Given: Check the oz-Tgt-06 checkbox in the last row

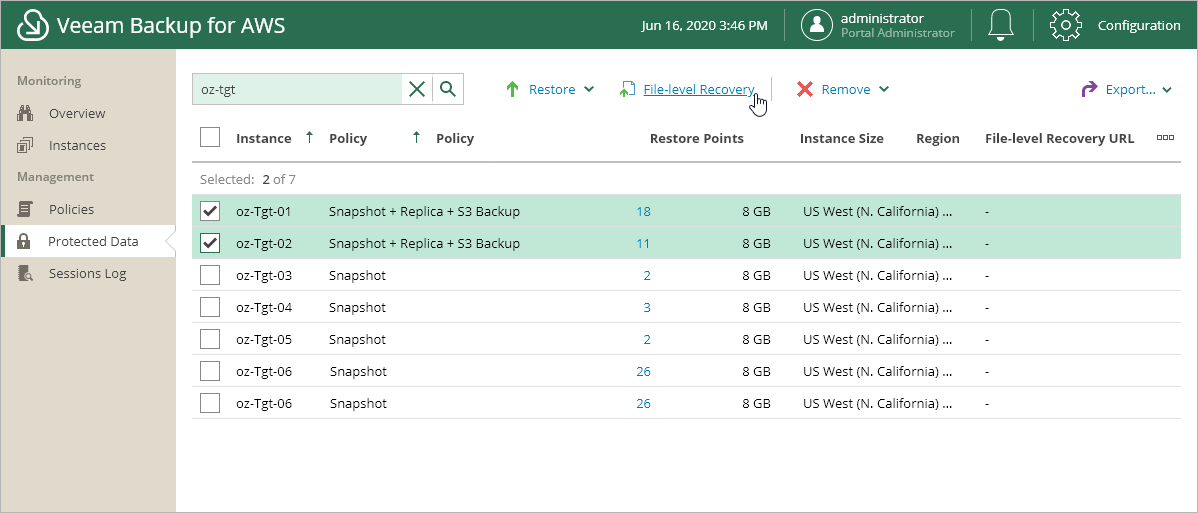Looking at the screenshot, I should click(x=209, y=403).
